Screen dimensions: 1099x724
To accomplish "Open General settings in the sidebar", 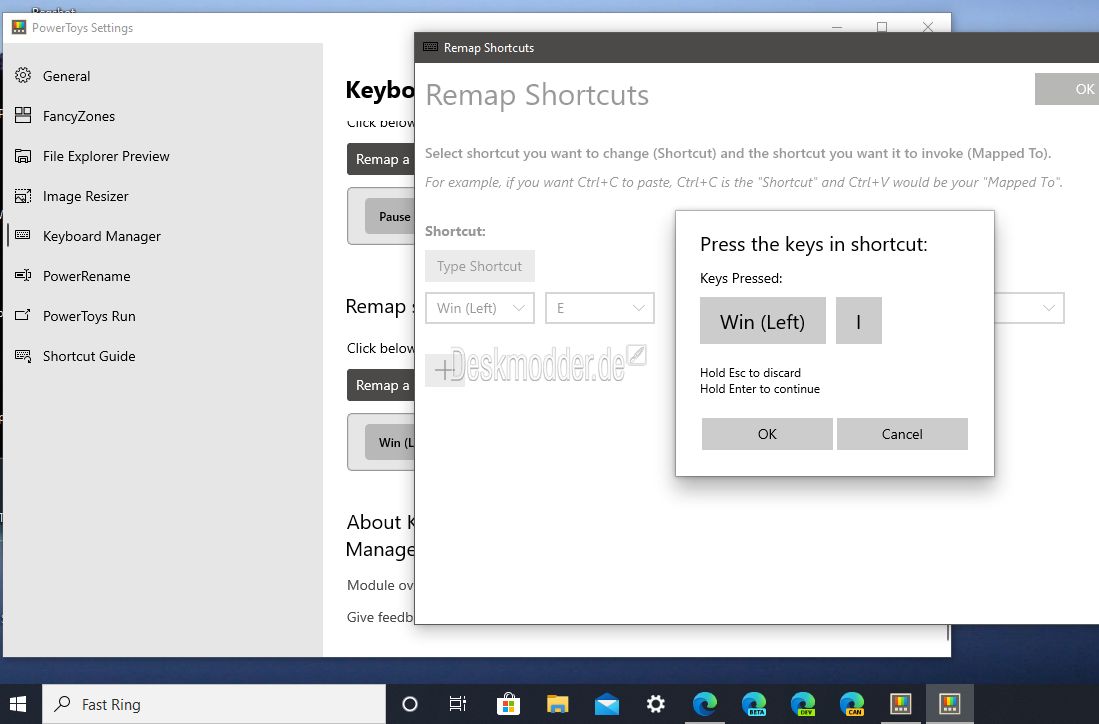I will click(x=66, y=76).
